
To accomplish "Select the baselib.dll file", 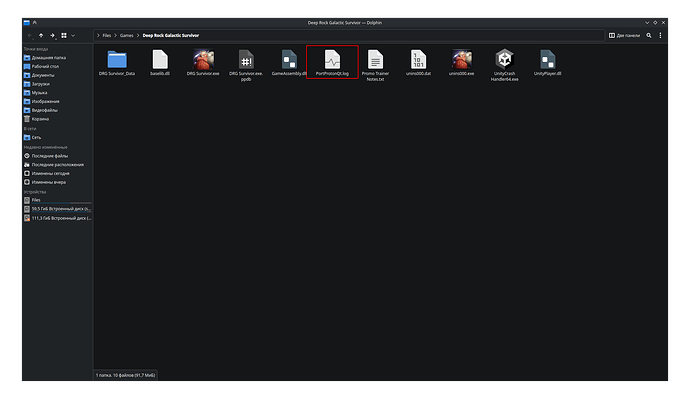I will [x=159, y=60].
